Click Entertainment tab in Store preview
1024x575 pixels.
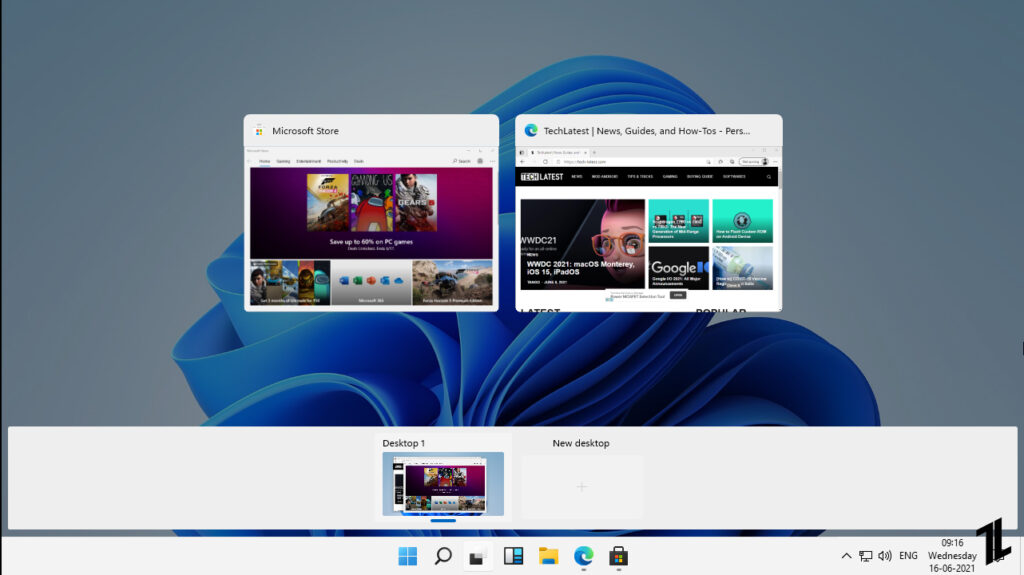point(308,161)
